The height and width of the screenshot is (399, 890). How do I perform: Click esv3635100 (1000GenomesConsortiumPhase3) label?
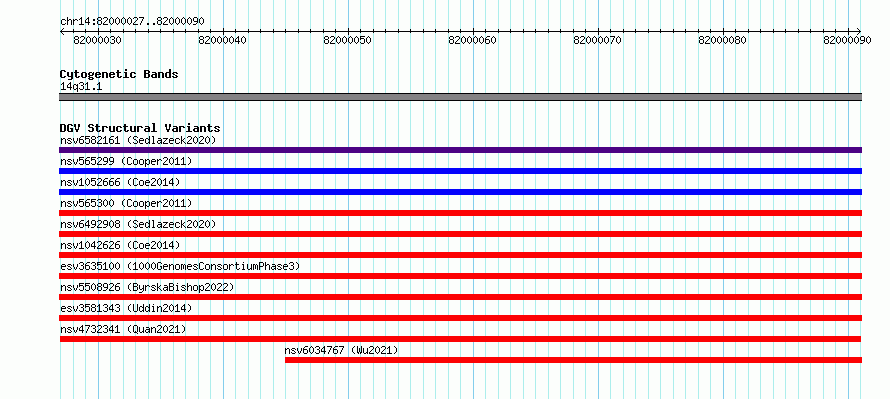(x=180, y=266)
